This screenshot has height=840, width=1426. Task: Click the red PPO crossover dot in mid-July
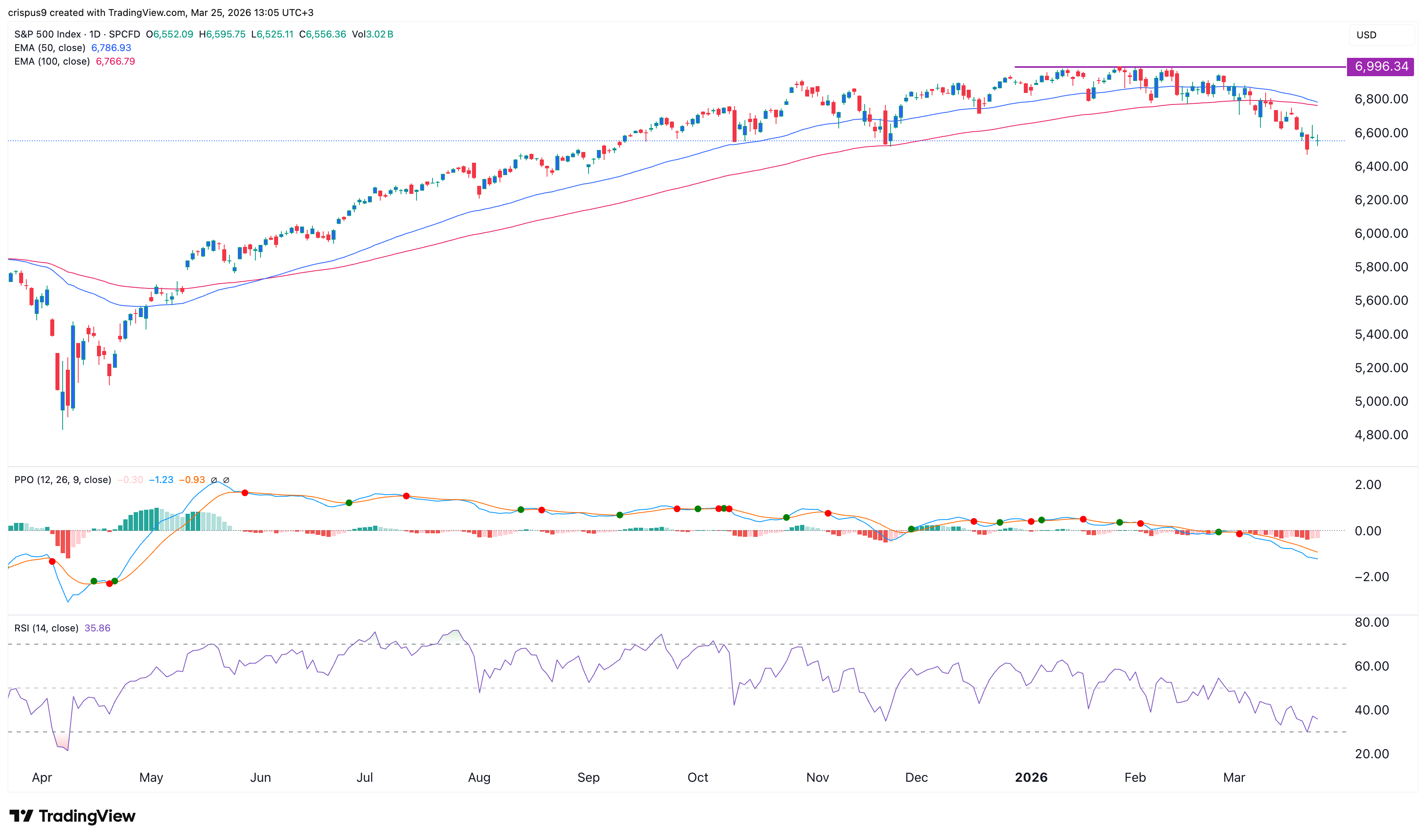pyautogui.click(x=406, y=496)
